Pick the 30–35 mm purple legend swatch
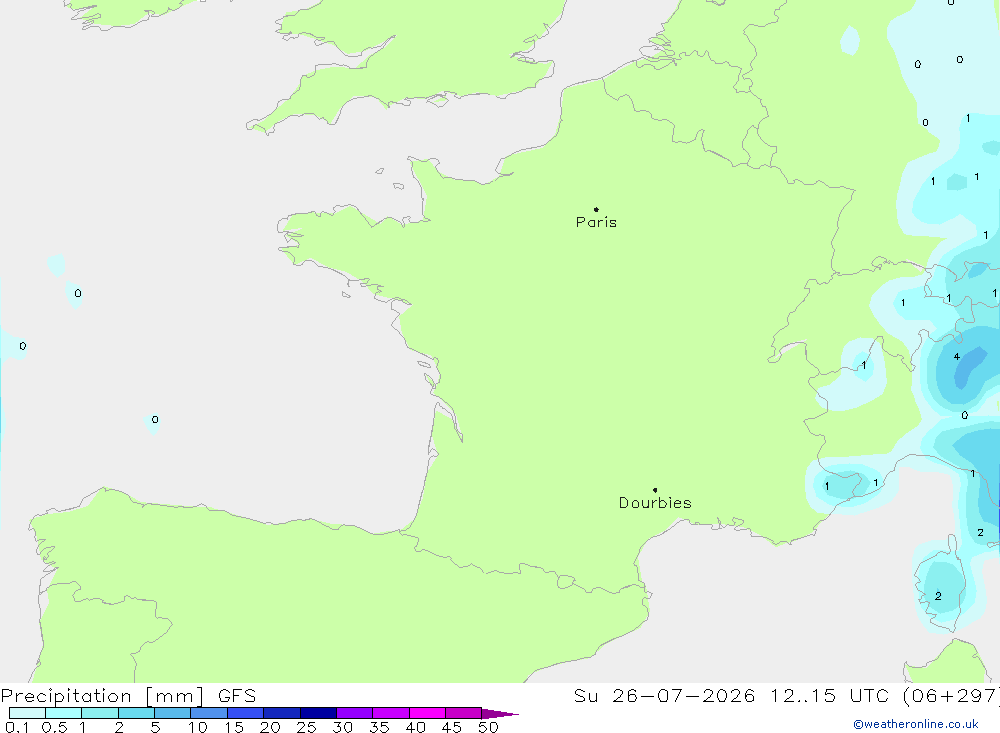This screenshot has width=1000, height=733. point(355,713)
